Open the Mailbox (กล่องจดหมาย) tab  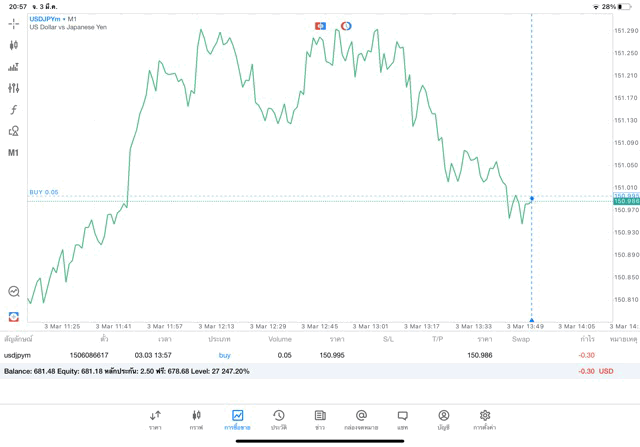tap(361, 419)
